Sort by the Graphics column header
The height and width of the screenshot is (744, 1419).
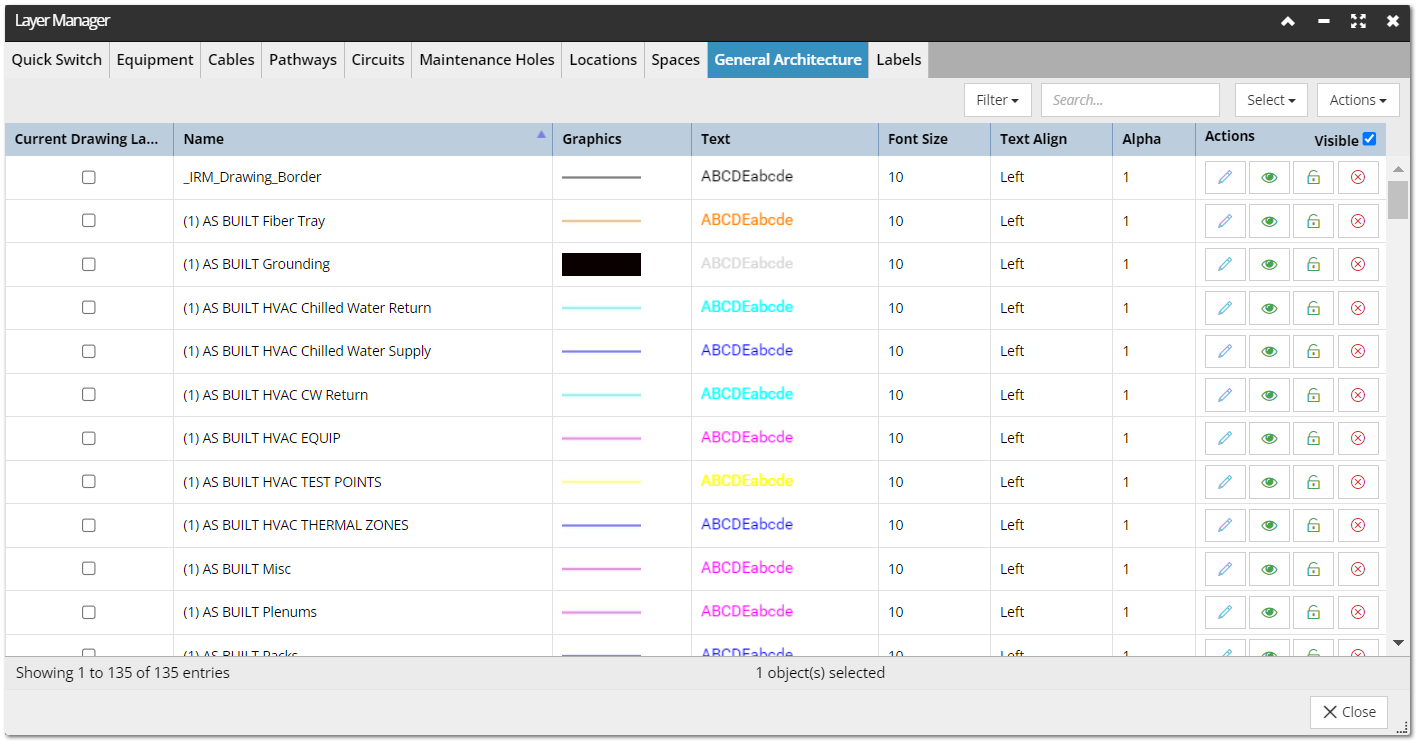coord(622,139)
